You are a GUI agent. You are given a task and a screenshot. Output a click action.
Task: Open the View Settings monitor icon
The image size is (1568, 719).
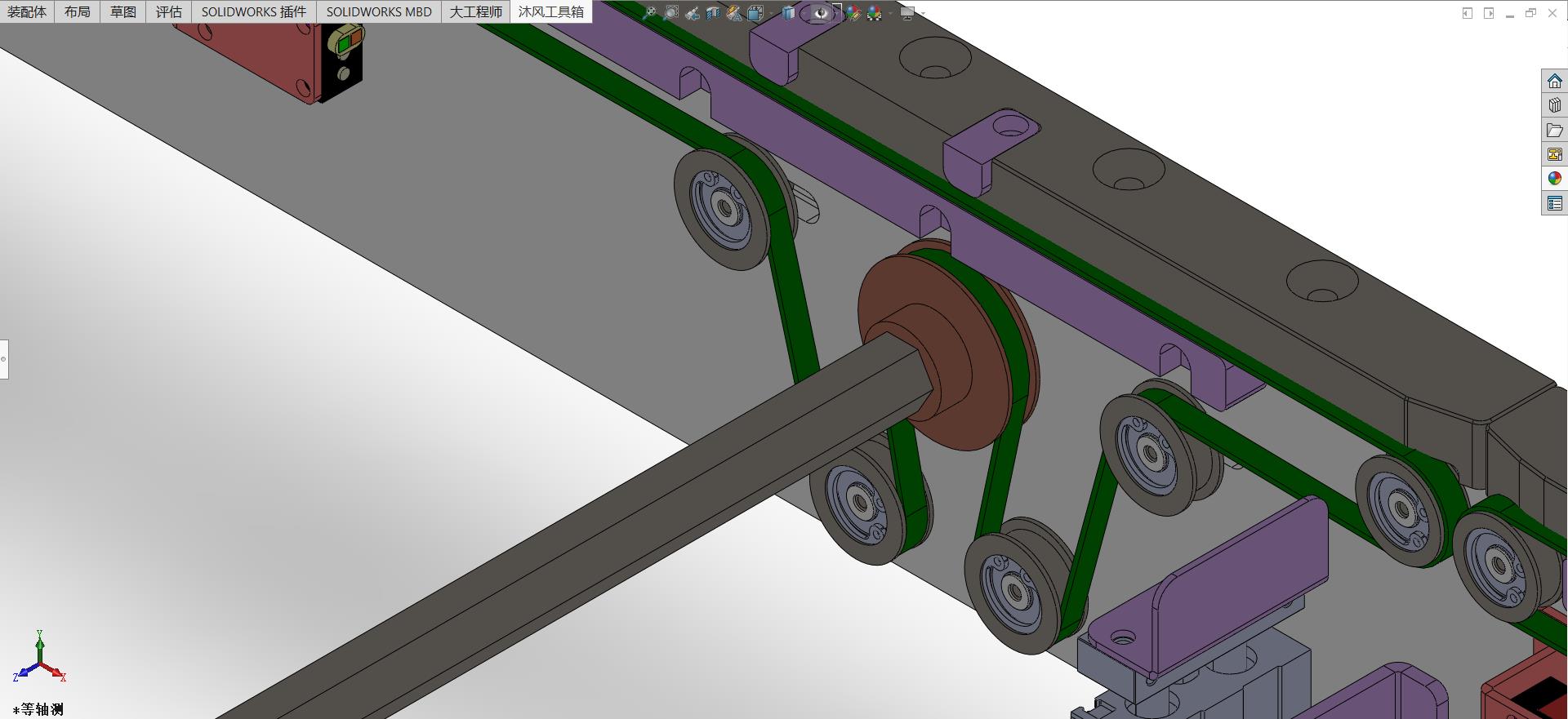[907, 13]
